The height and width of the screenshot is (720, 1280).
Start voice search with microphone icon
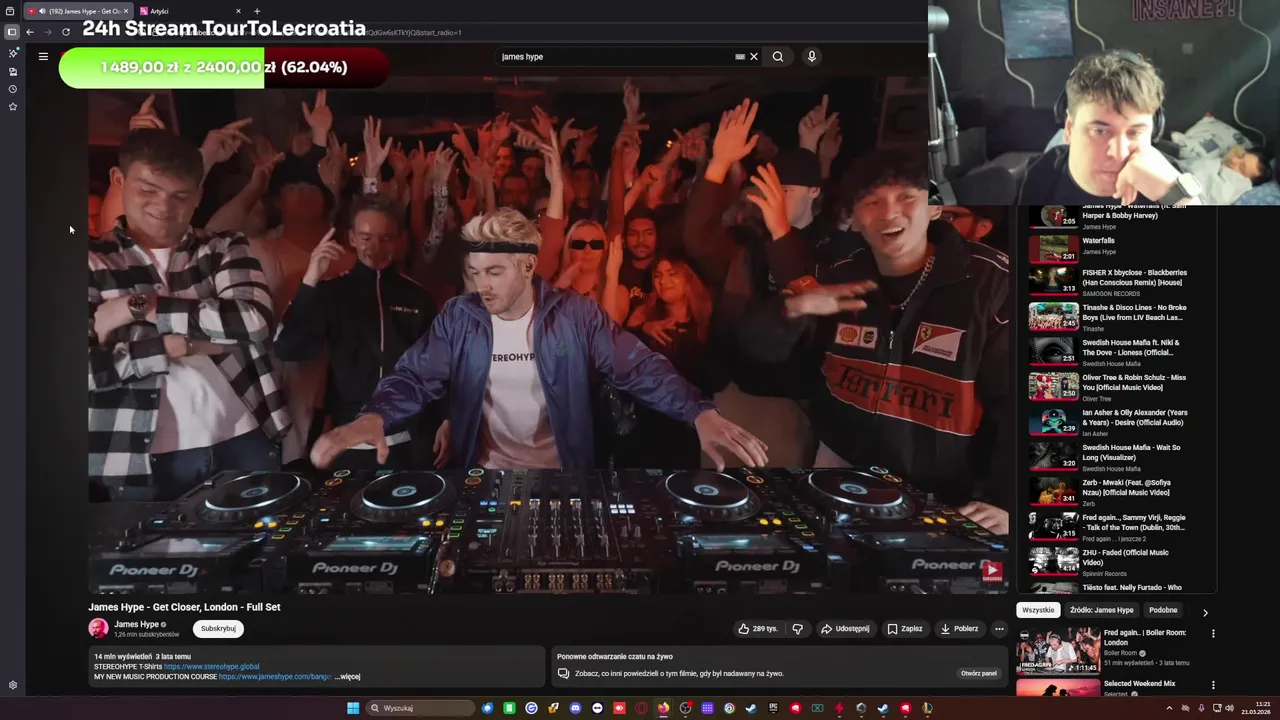(812, 57)
